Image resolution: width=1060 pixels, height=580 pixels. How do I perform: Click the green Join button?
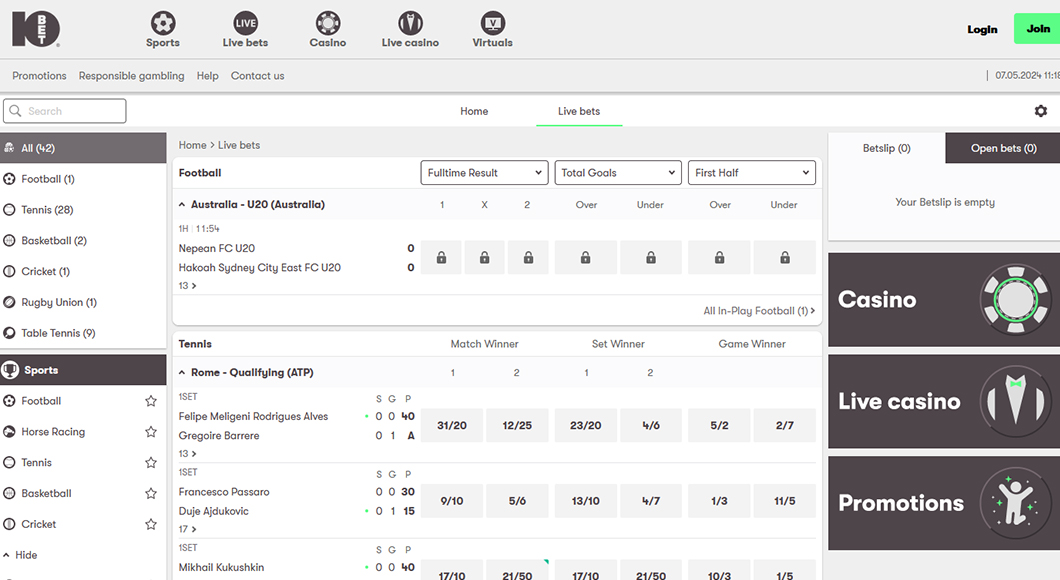tap(1037, 29)
